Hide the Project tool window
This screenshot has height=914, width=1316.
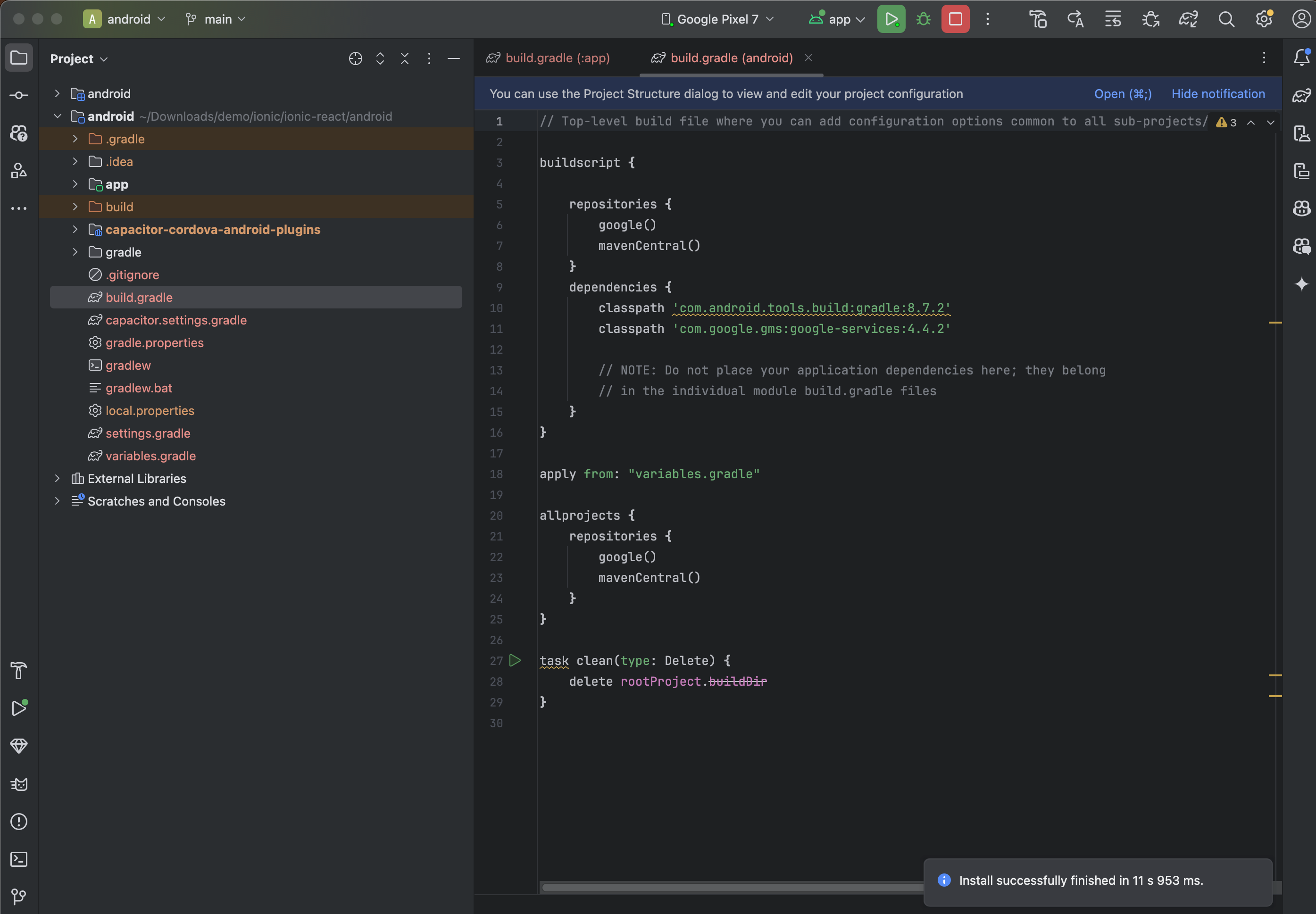coord(454,58)
